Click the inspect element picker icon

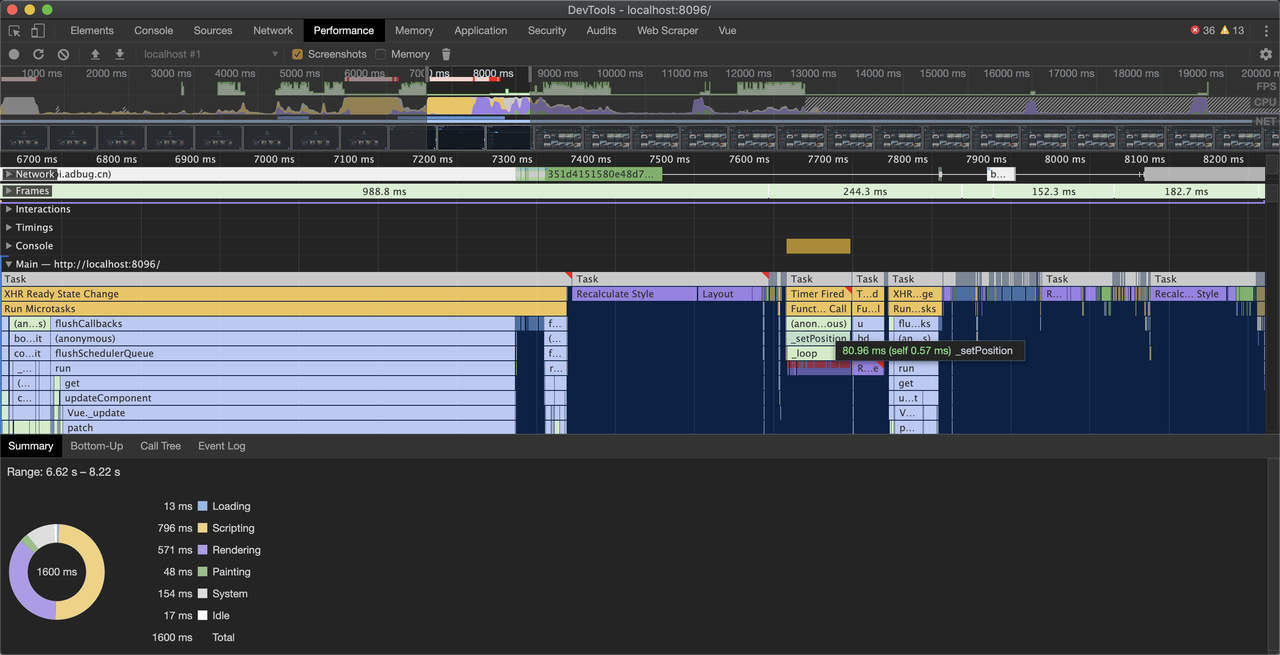click(x=15, y=31)
